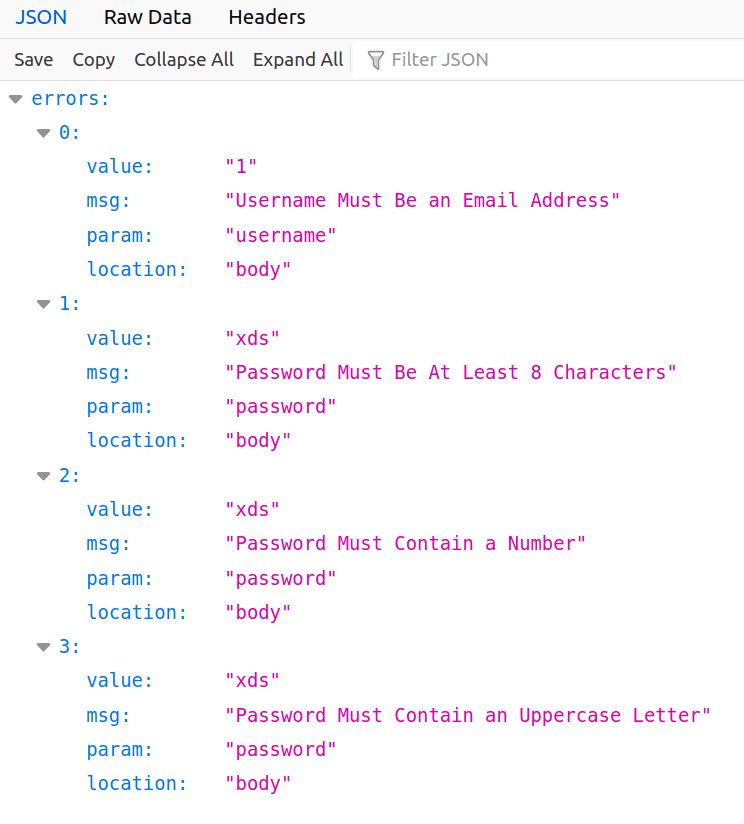Click the Copy button
The height and width of the screenshot is (824, 744).
click(x=93, y=59)
